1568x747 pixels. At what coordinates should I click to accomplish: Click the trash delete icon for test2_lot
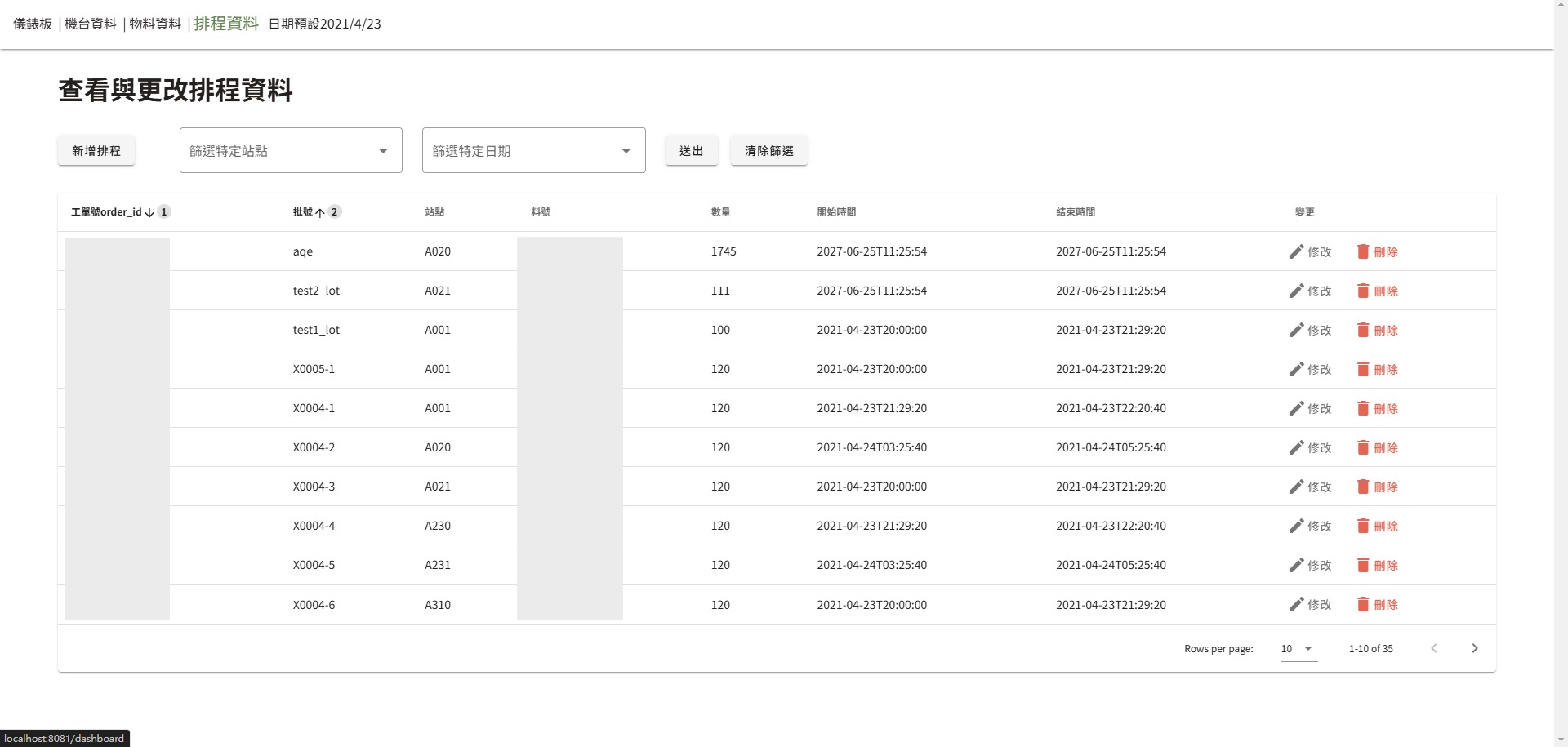(x=1362, y=291)
